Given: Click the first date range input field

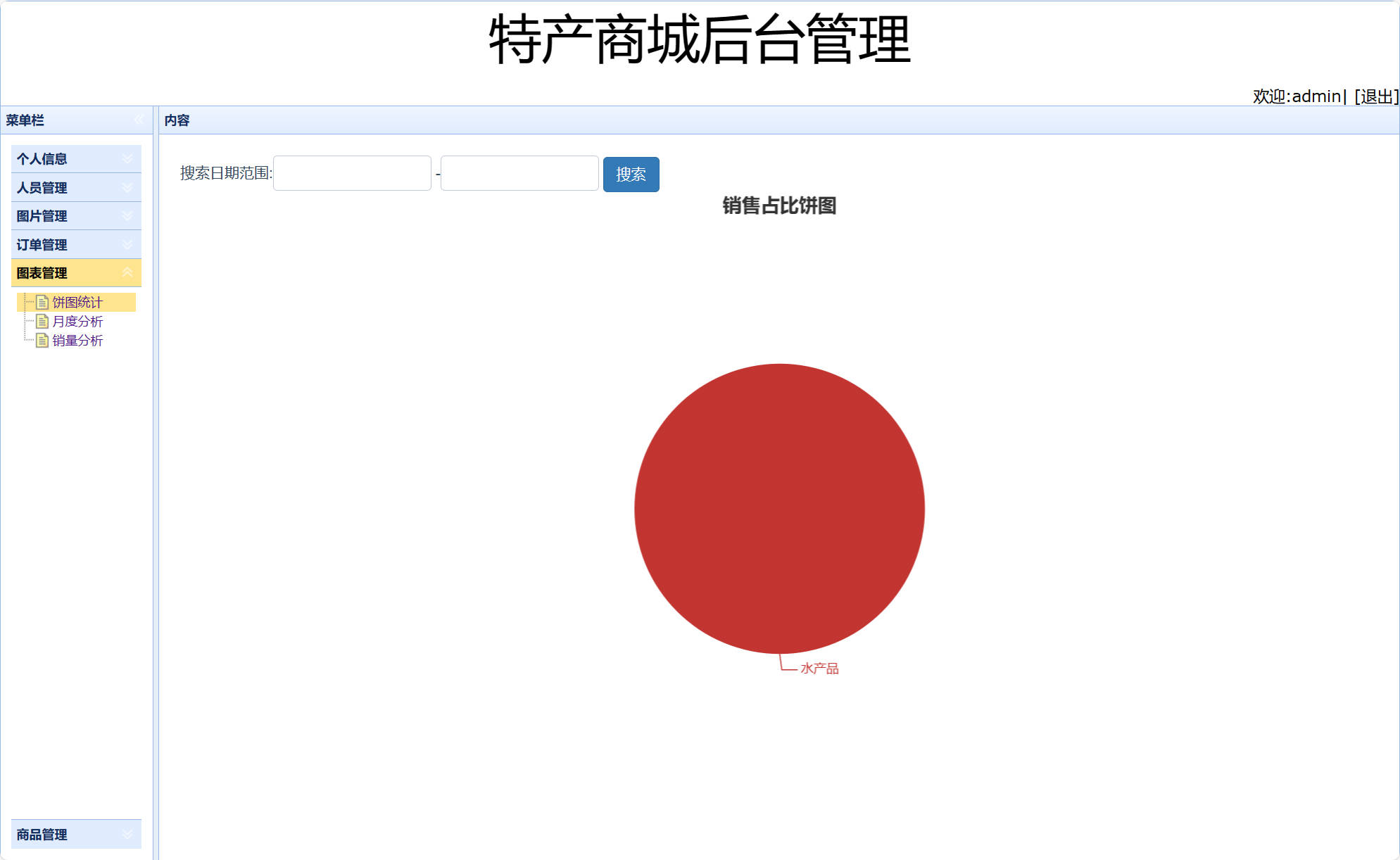Looking at the screenshot, I should (x=352, y=173).
